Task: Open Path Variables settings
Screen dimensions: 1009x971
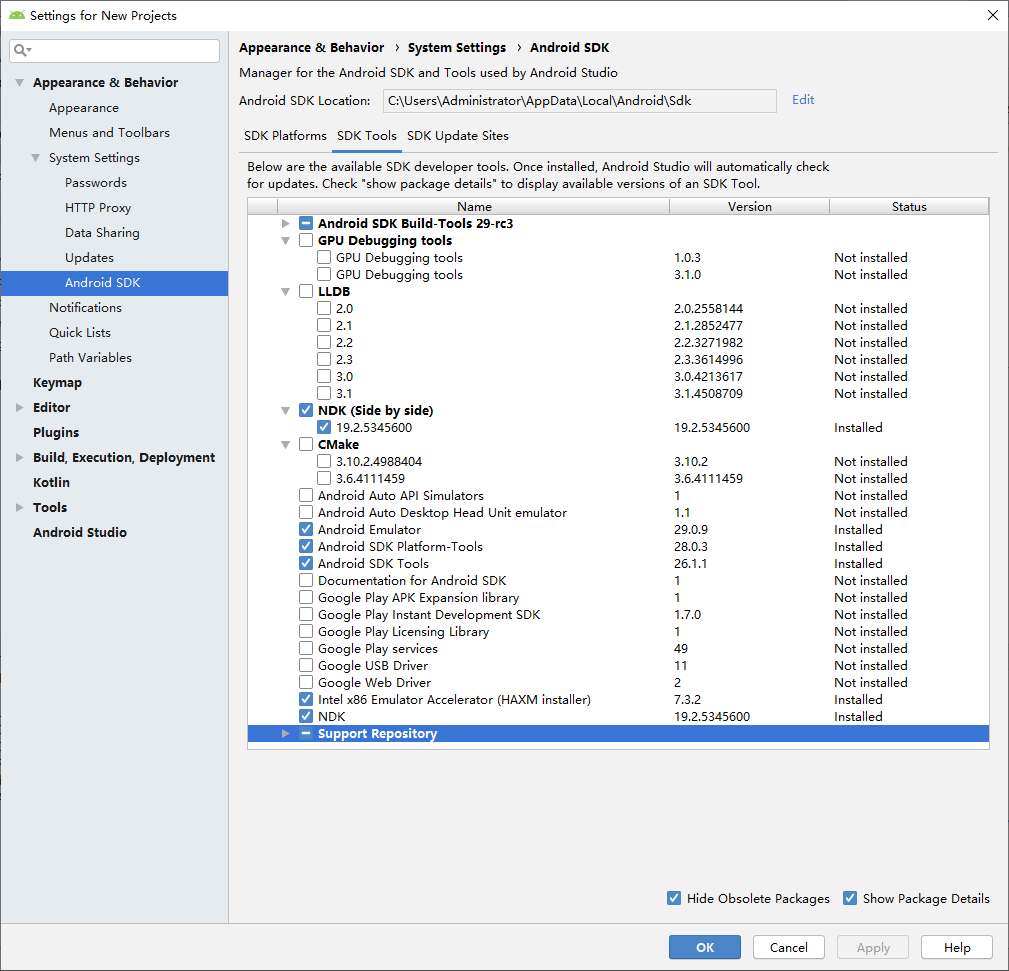Action: 90,357
